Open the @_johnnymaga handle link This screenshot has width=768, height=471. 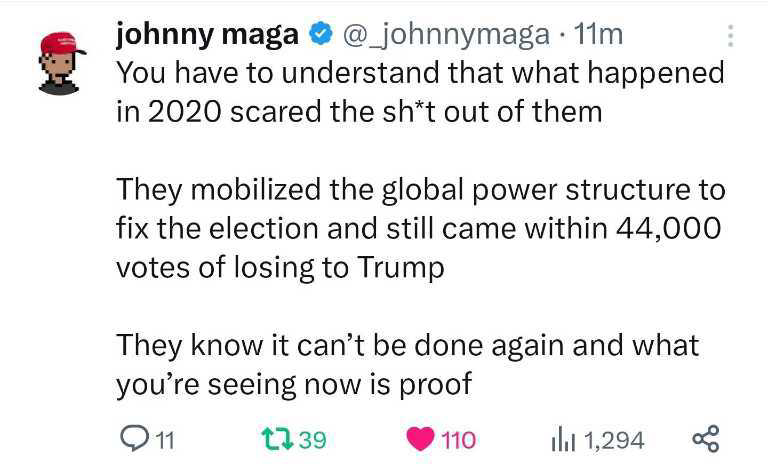point(446,35)
